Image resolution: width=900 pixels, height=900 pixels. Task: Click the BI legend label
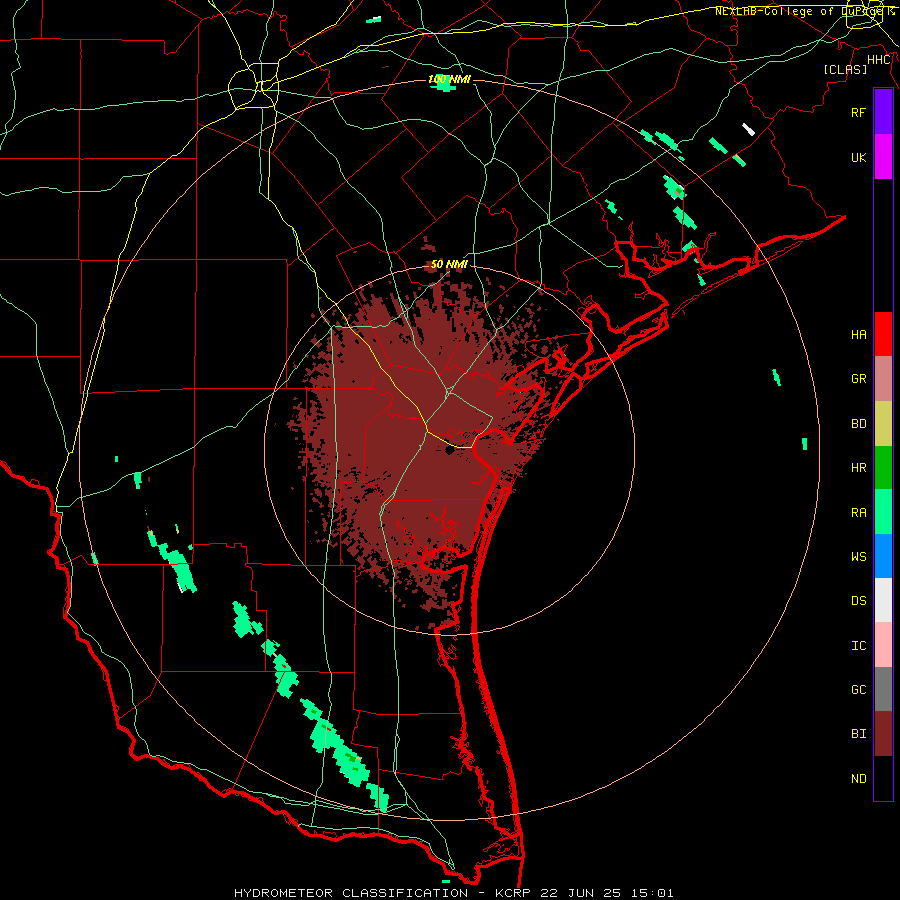tap(858, 734)
